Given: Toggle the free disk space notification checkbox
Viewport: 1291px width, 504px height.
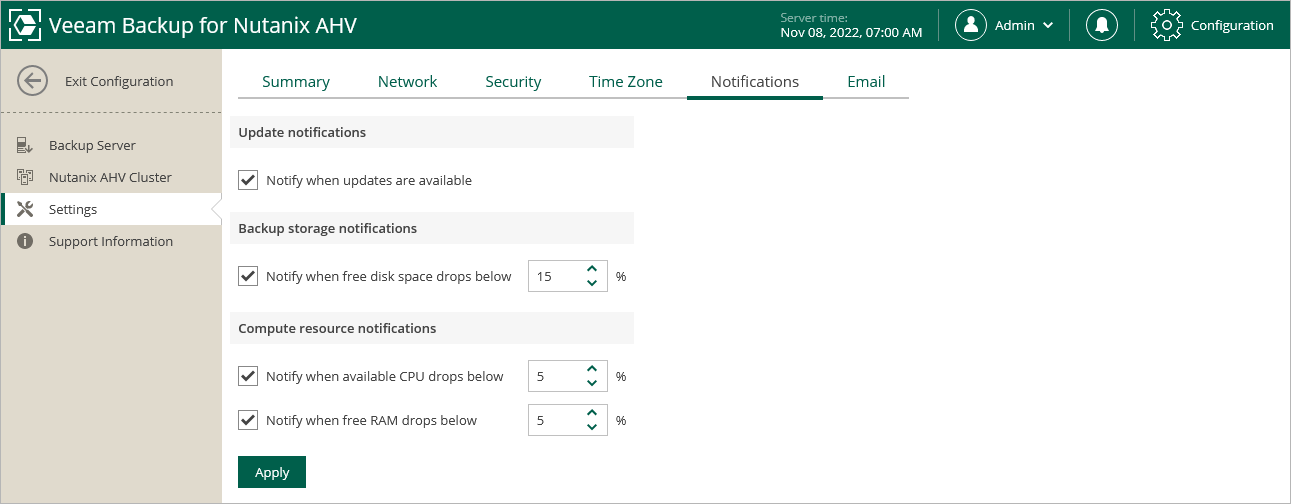Looking at the screenshot, I should tap(249, 277).
